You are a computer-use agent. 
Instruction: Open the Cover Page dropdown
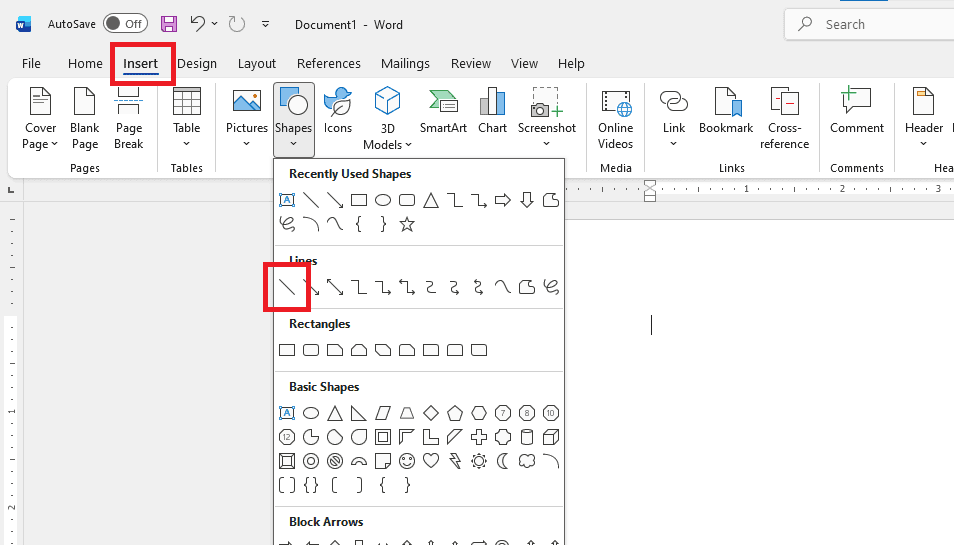40,119
